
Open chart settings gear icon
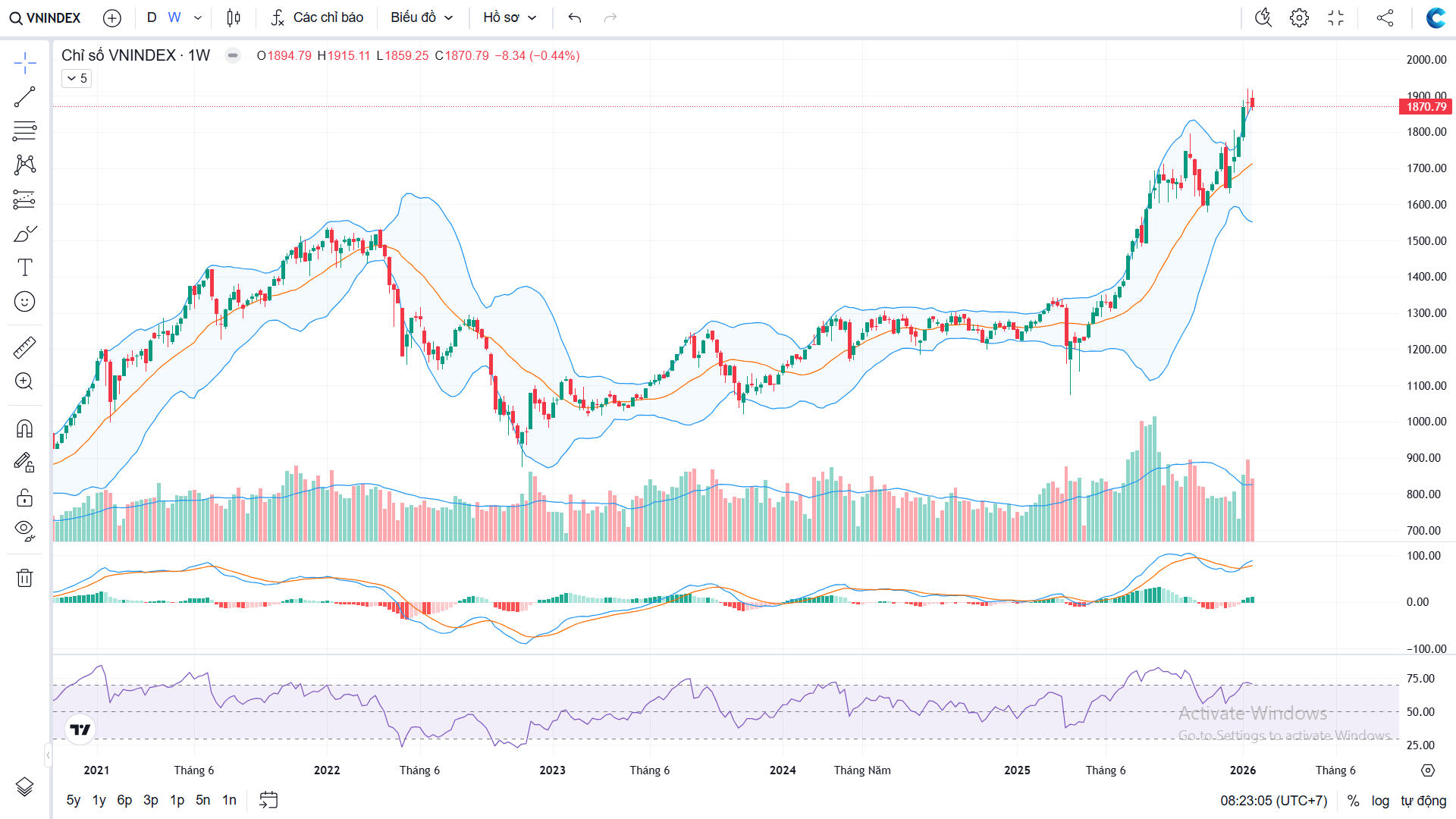pyautogui.click(x=1299, y=17)
